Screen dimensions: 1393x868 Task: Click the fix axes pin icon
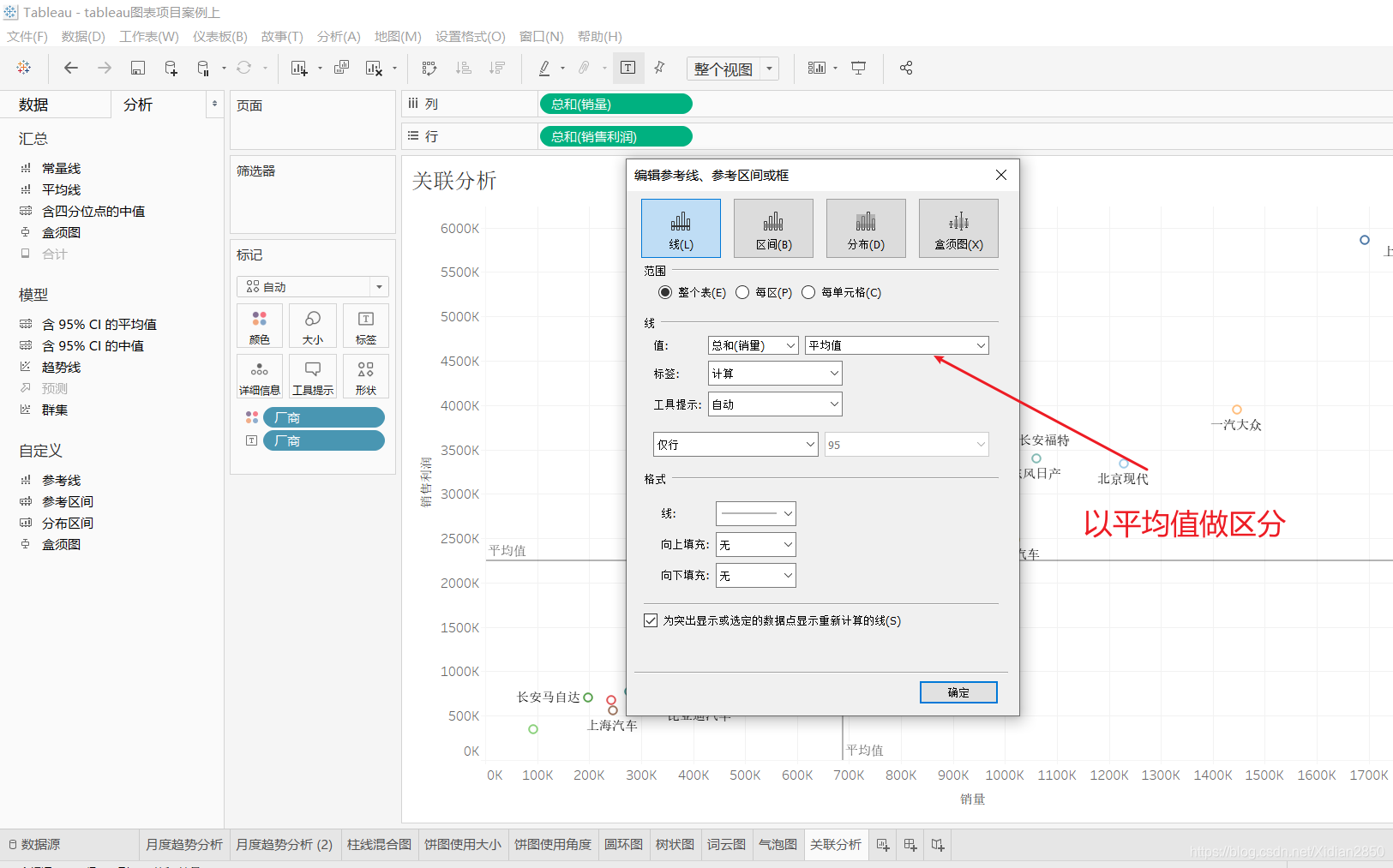659,68
